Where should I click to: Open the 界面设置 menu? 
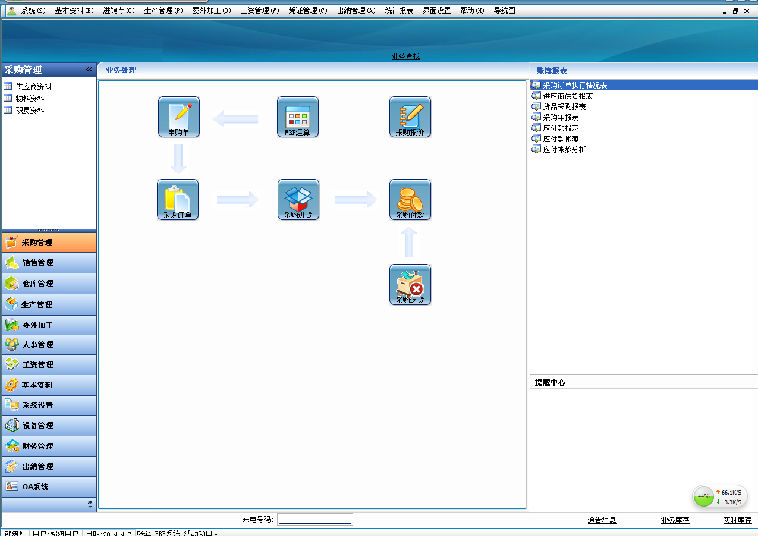coord(437,10)
